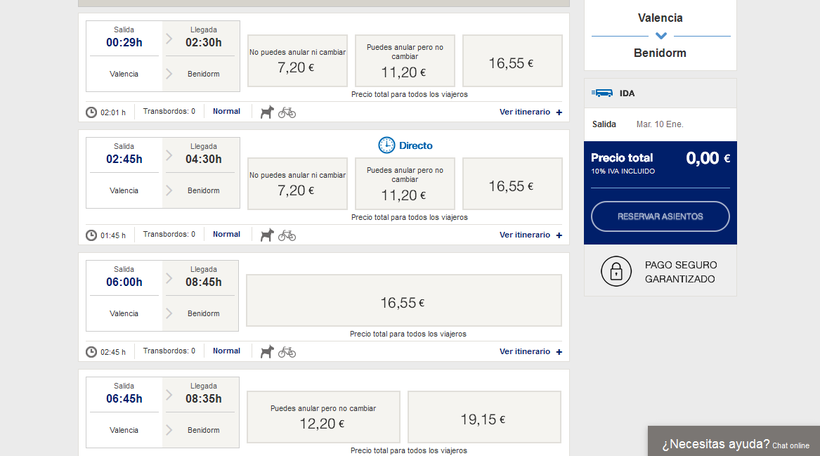The width and height of the screenshot is (820, 456).
Task: Expand Ver itinerario for the 06:00h trip
Action: pyautogui.click(x=530, y=352)
